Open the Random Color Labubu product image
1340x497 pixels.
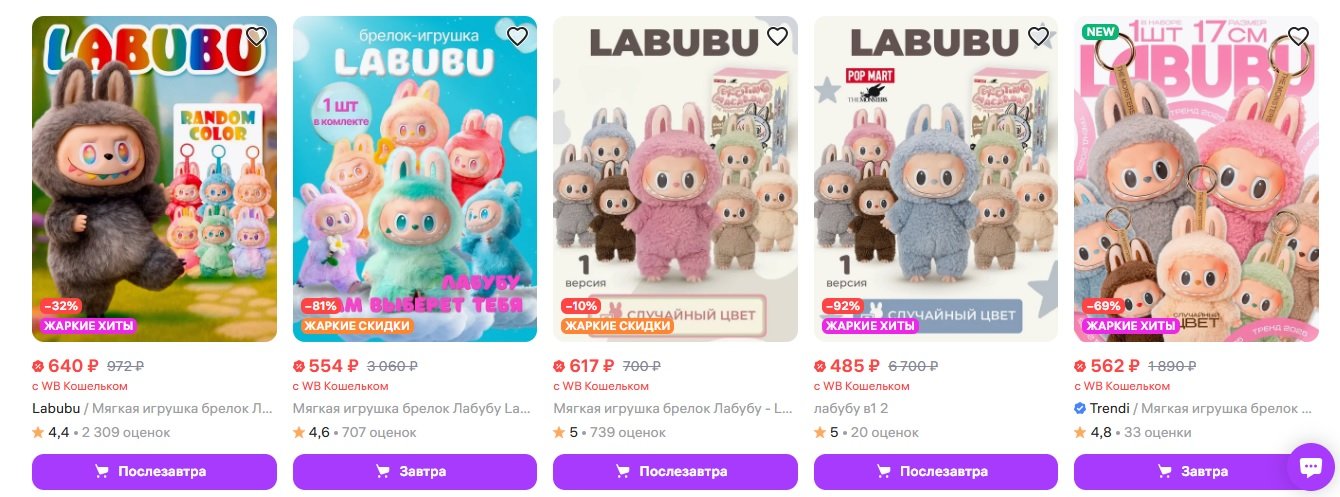(x=154, y=179)
